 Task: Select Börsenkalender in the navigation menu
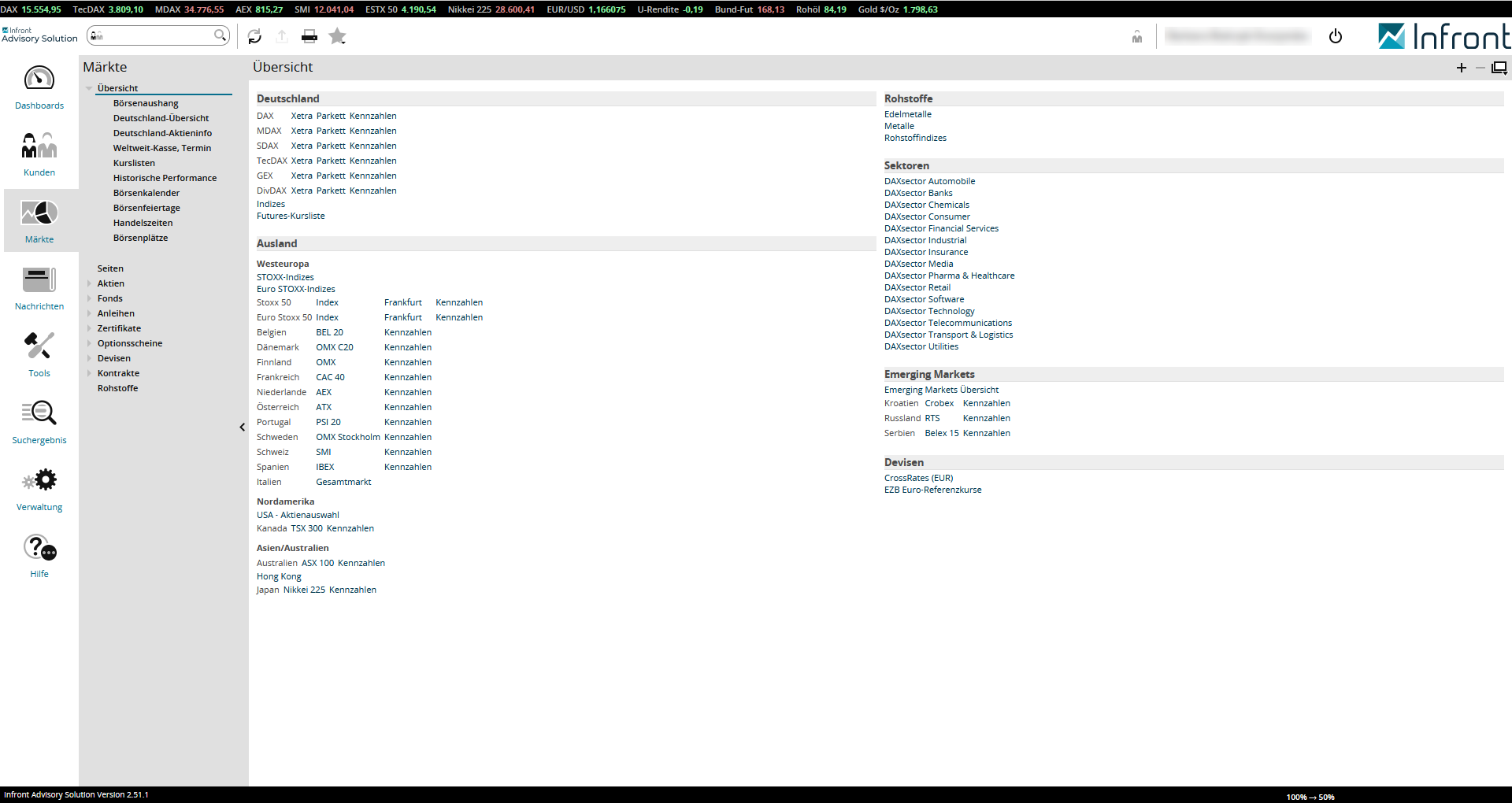pos(146,193)
